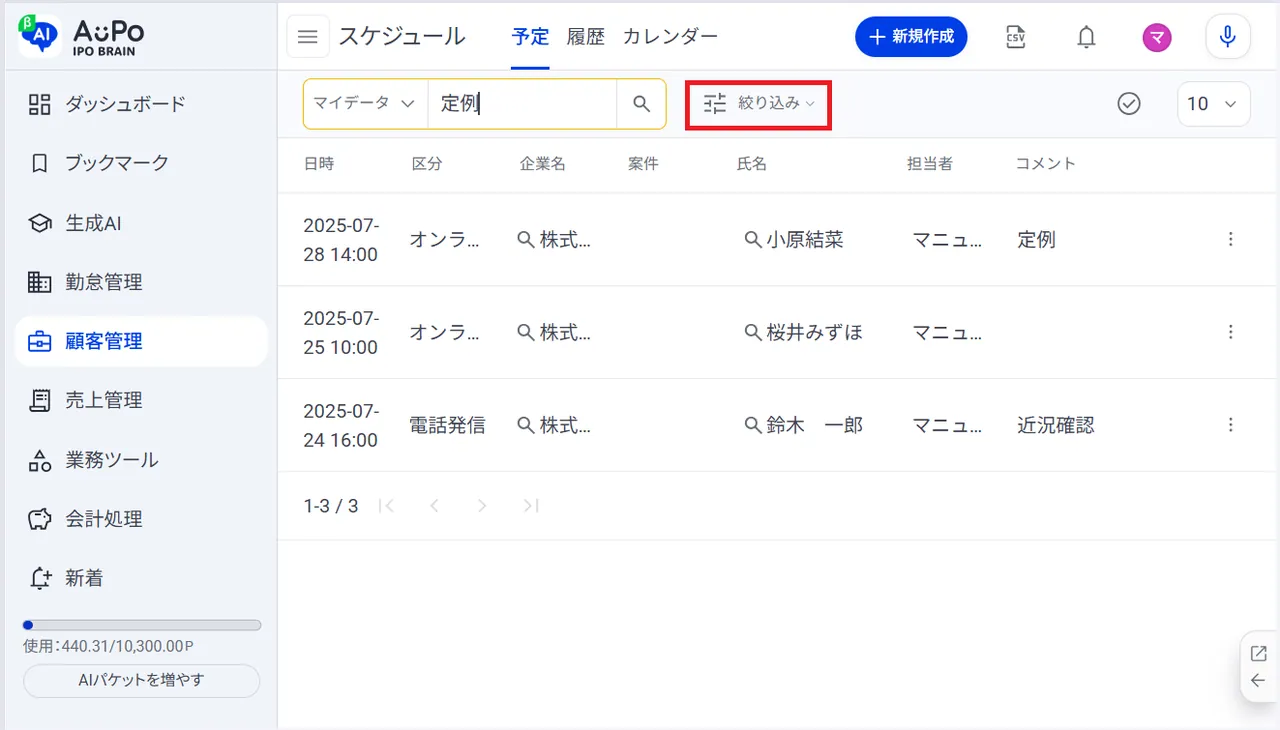Open 業務ツール in the sidebar
The width and height of the screenshot is (1280, 730).
pos(141,460)
